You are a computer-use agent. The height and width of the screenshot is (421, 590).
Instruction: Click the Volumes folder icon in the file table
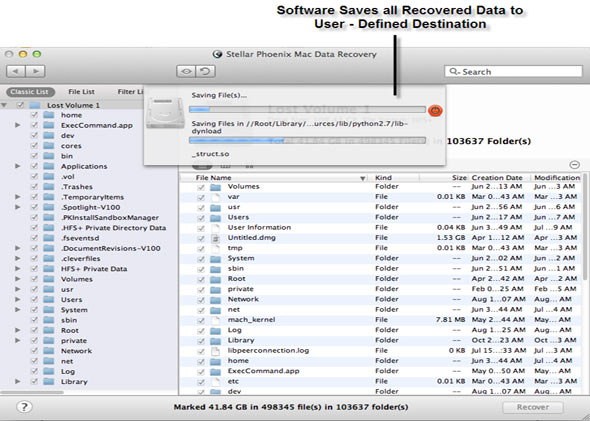(215, 187)
